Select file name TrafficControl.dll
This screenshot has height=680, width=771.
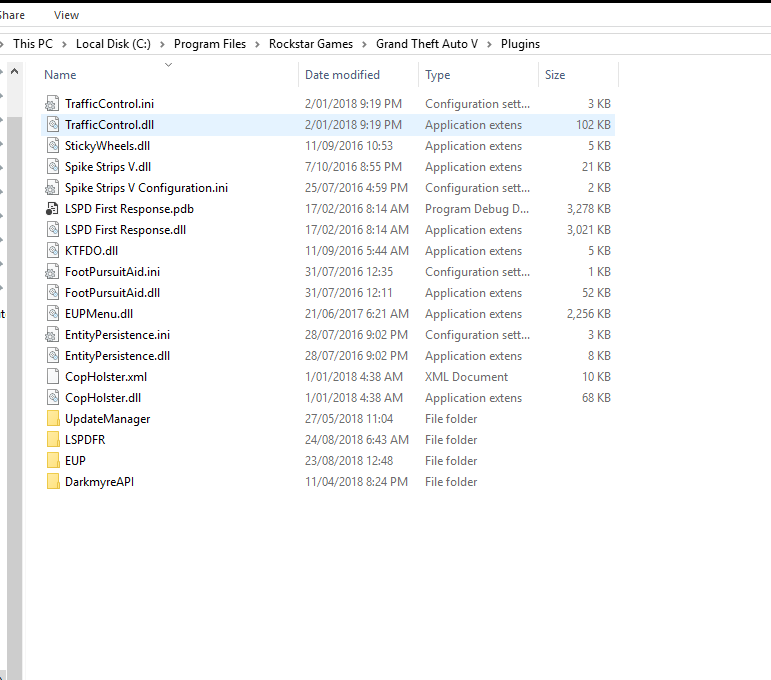coord(109,125)
